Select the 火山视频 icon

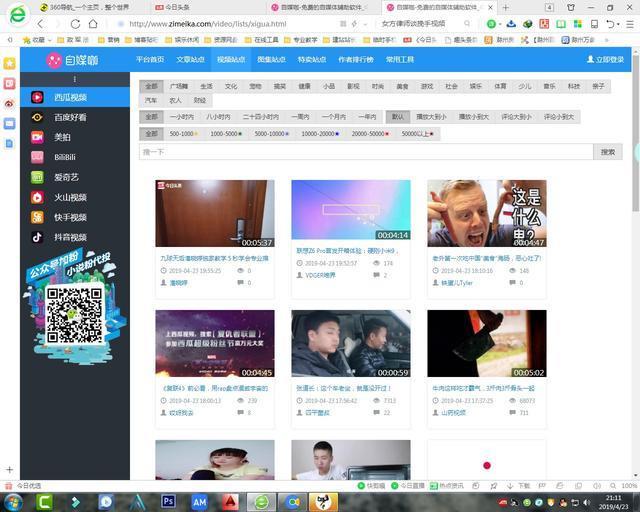(37, 197)
